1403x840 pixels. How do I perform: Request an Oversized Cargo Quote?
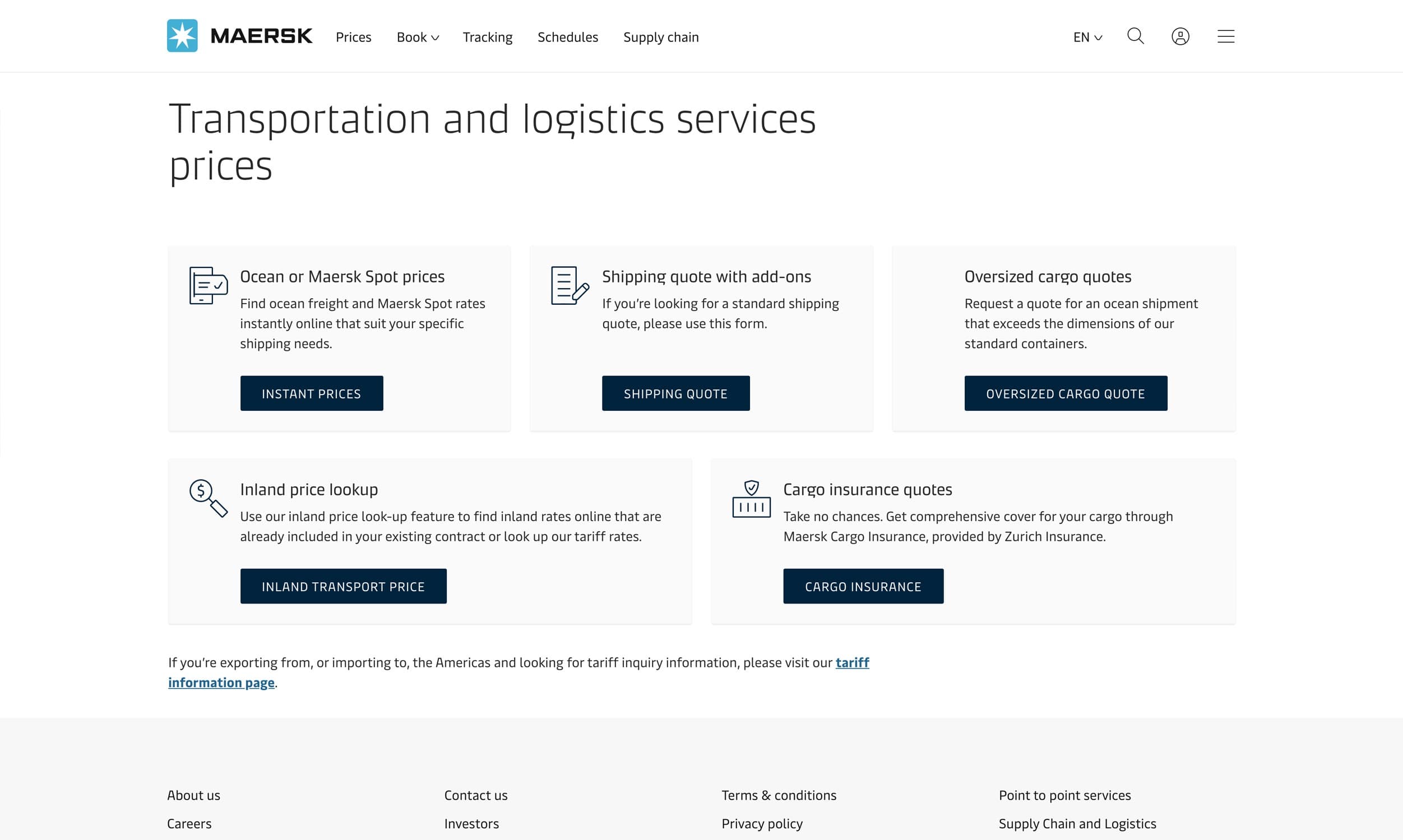(1065, 393)
